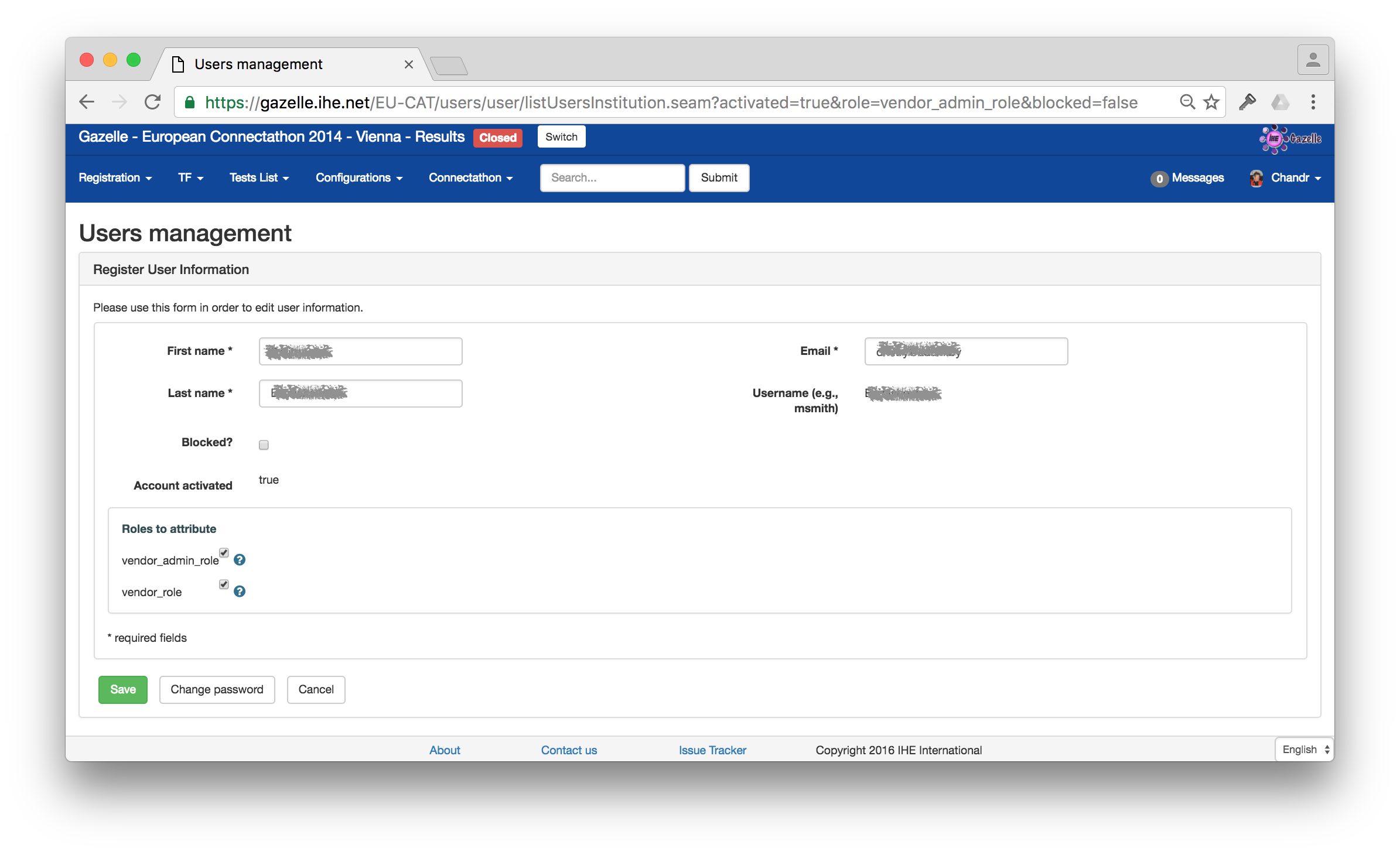Uncheck the vendor_admin_role checkbox
Screen dimensions: 1400x855
(224, 552)
